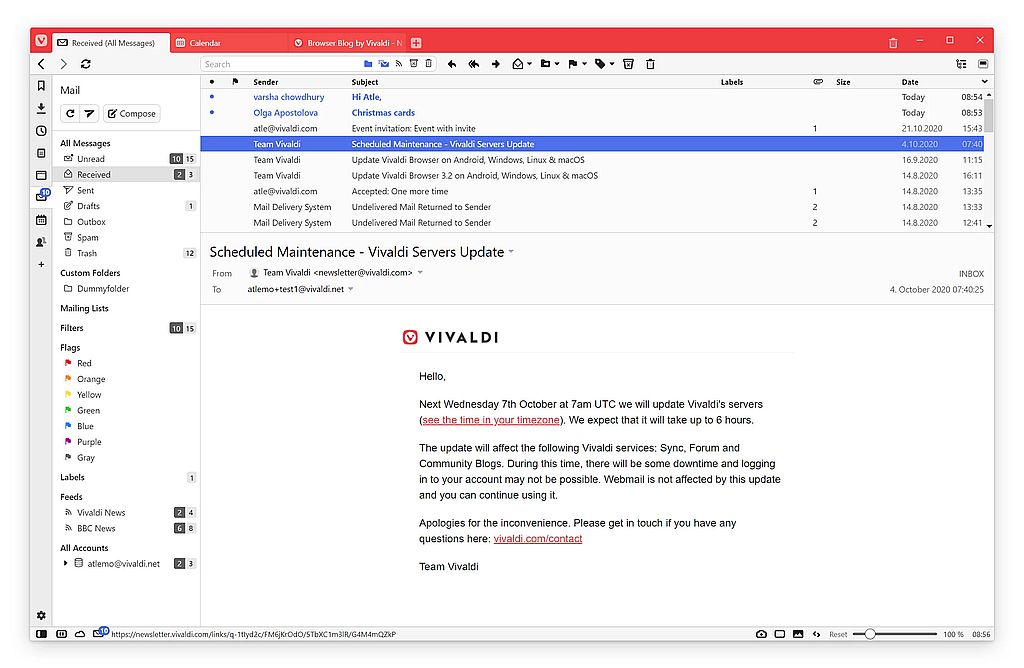This screenshot has height=668, width=1024.
Task: Toggle show spam filter in search
Action: pos(414,64)
